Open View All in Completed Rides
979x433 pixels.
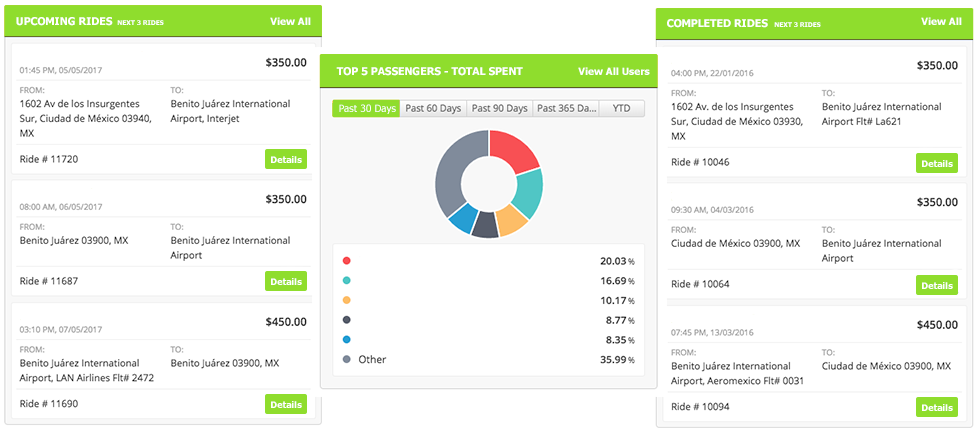[941, 22]
